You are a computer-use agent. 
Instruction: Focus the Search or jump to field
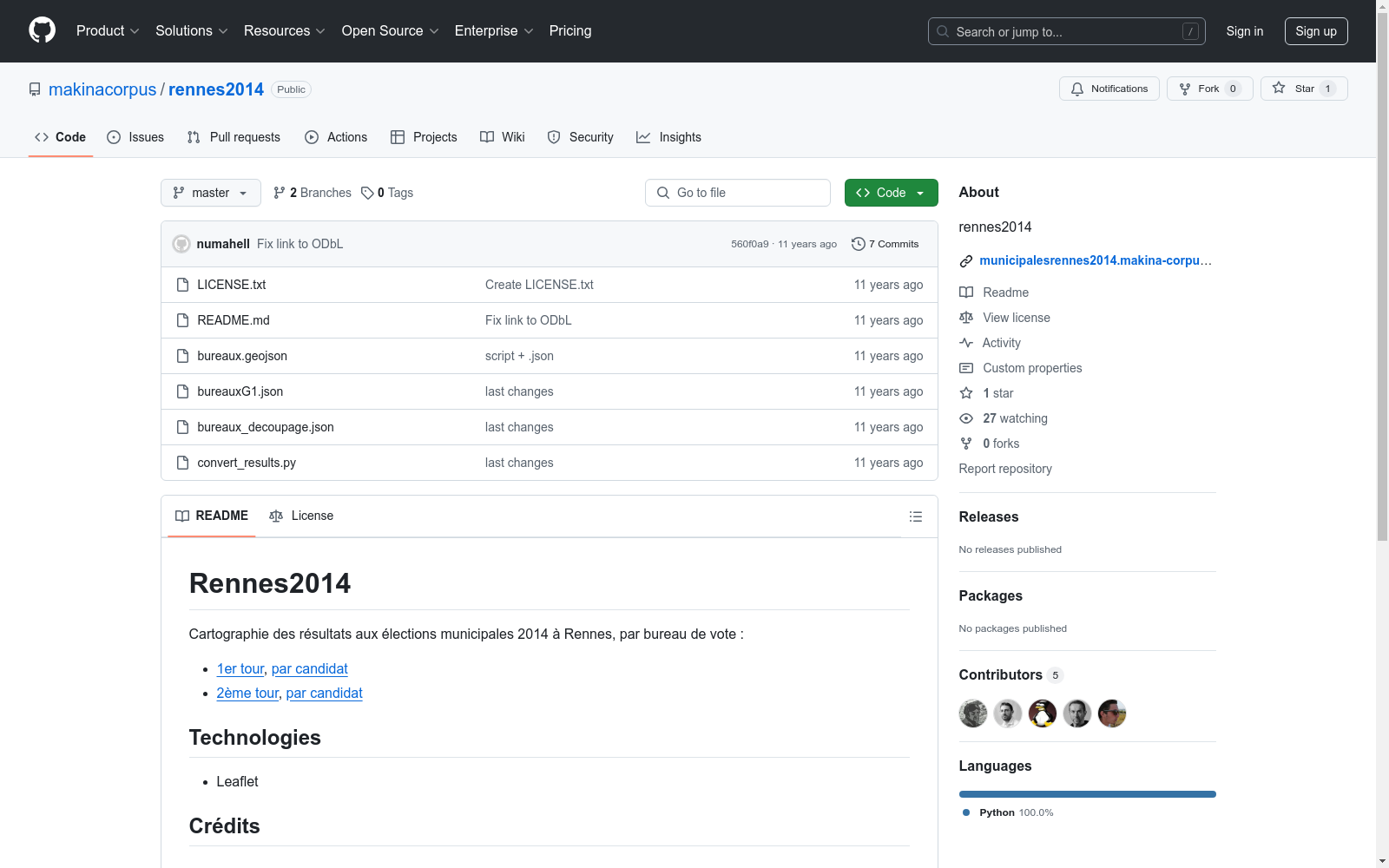(1067, 31)
